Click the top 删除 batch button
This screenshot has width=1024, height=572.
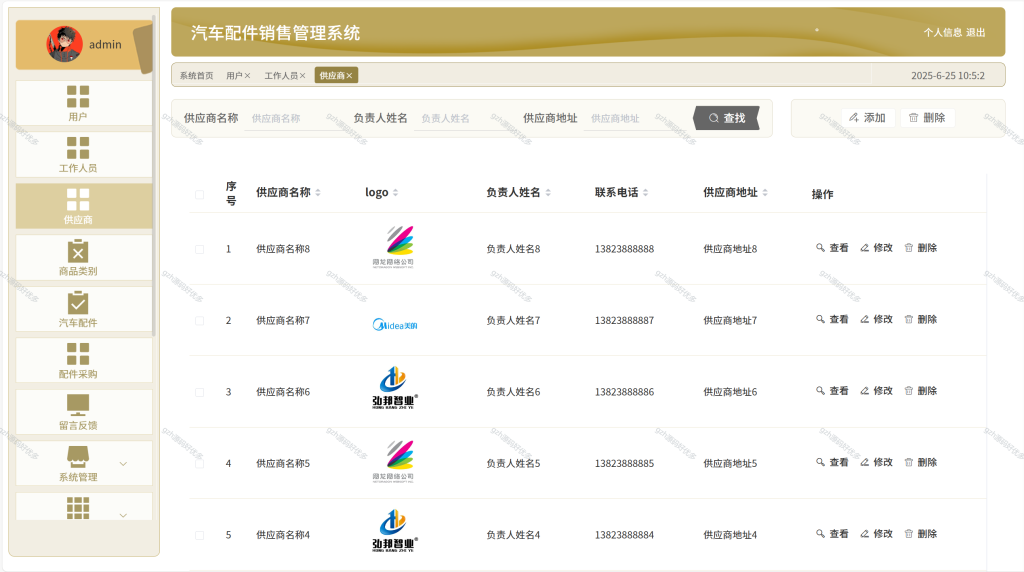[927, 118]
